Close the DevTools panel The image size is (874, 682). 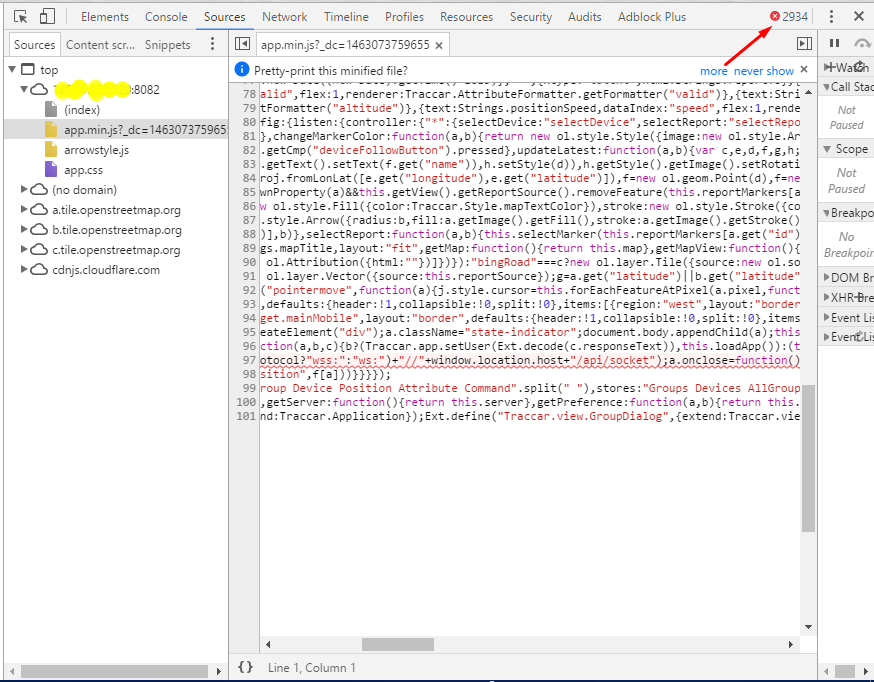(x=859, y=17)
